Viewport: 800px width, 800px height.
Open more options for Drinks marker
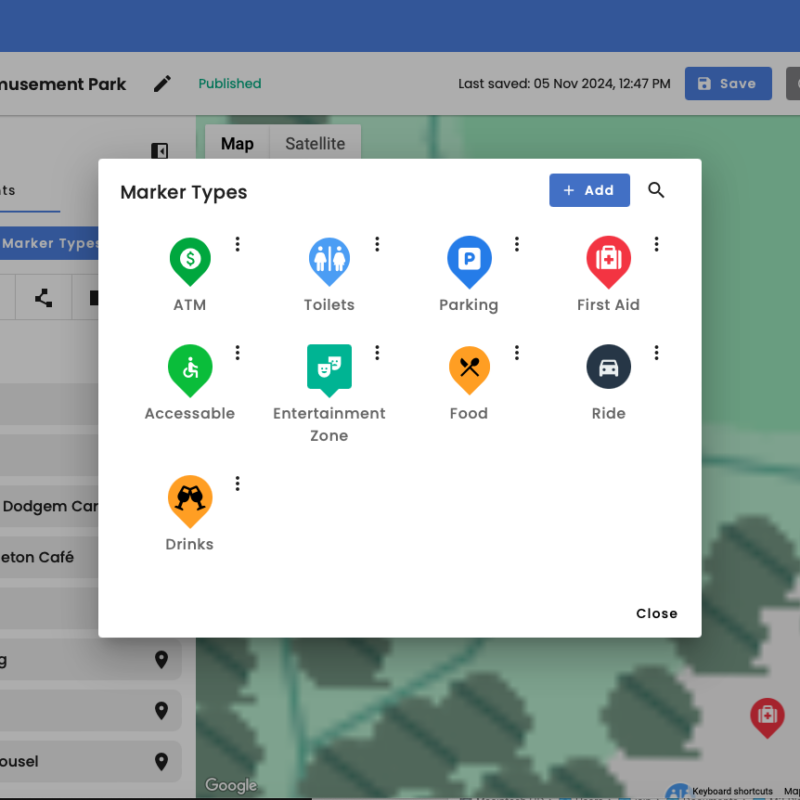pos(238,484)
